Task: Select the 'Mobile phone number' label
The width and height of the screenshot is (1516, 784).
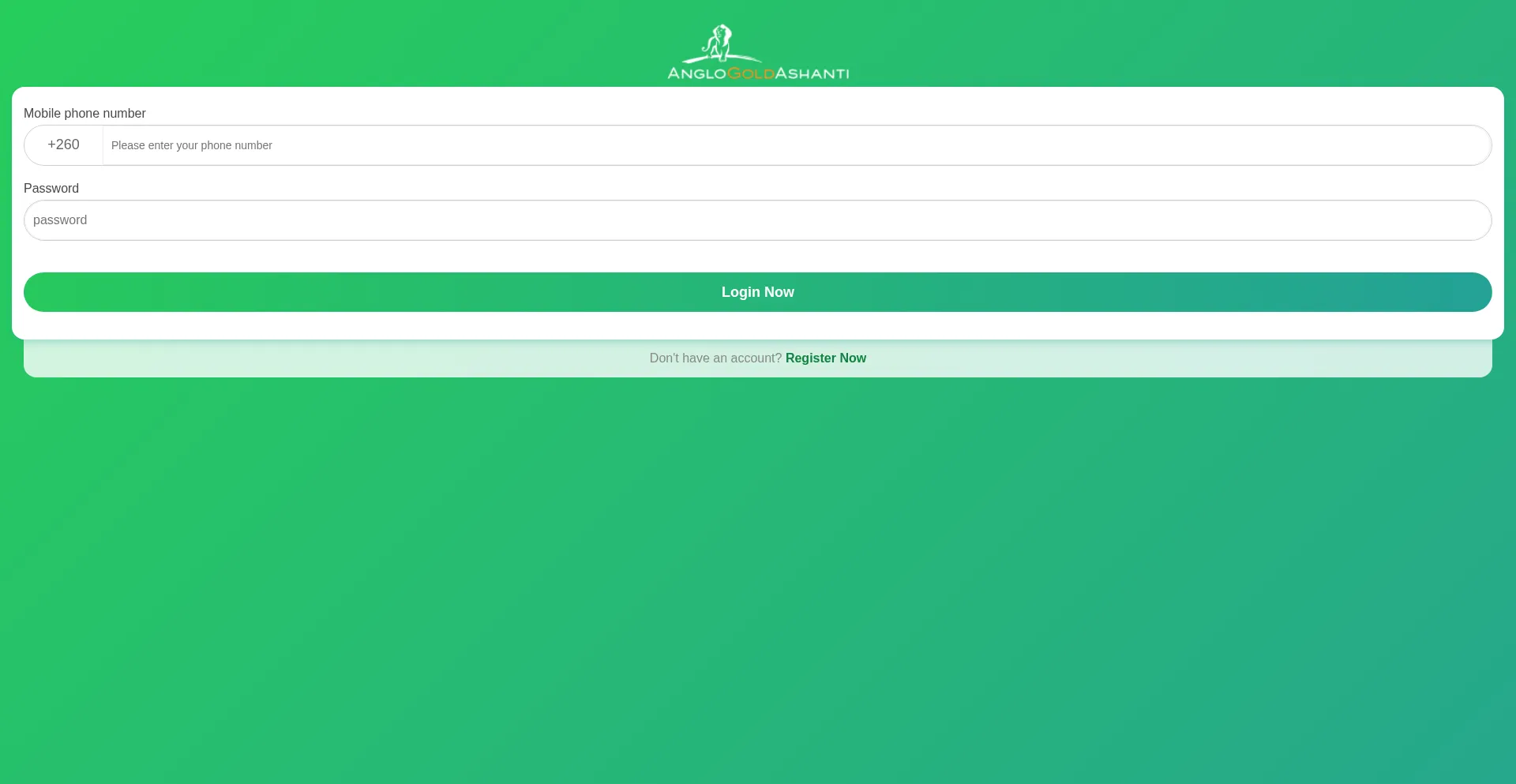Action: coord(84,114)
